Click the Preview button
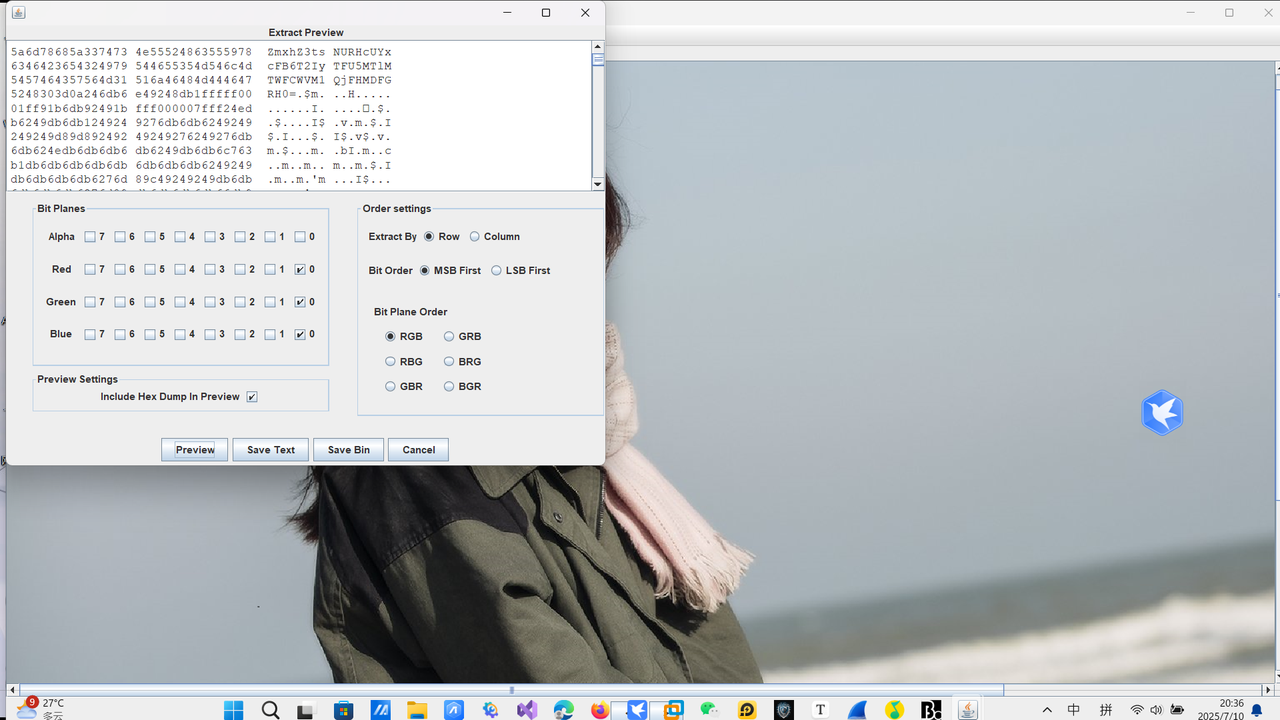 194,449
